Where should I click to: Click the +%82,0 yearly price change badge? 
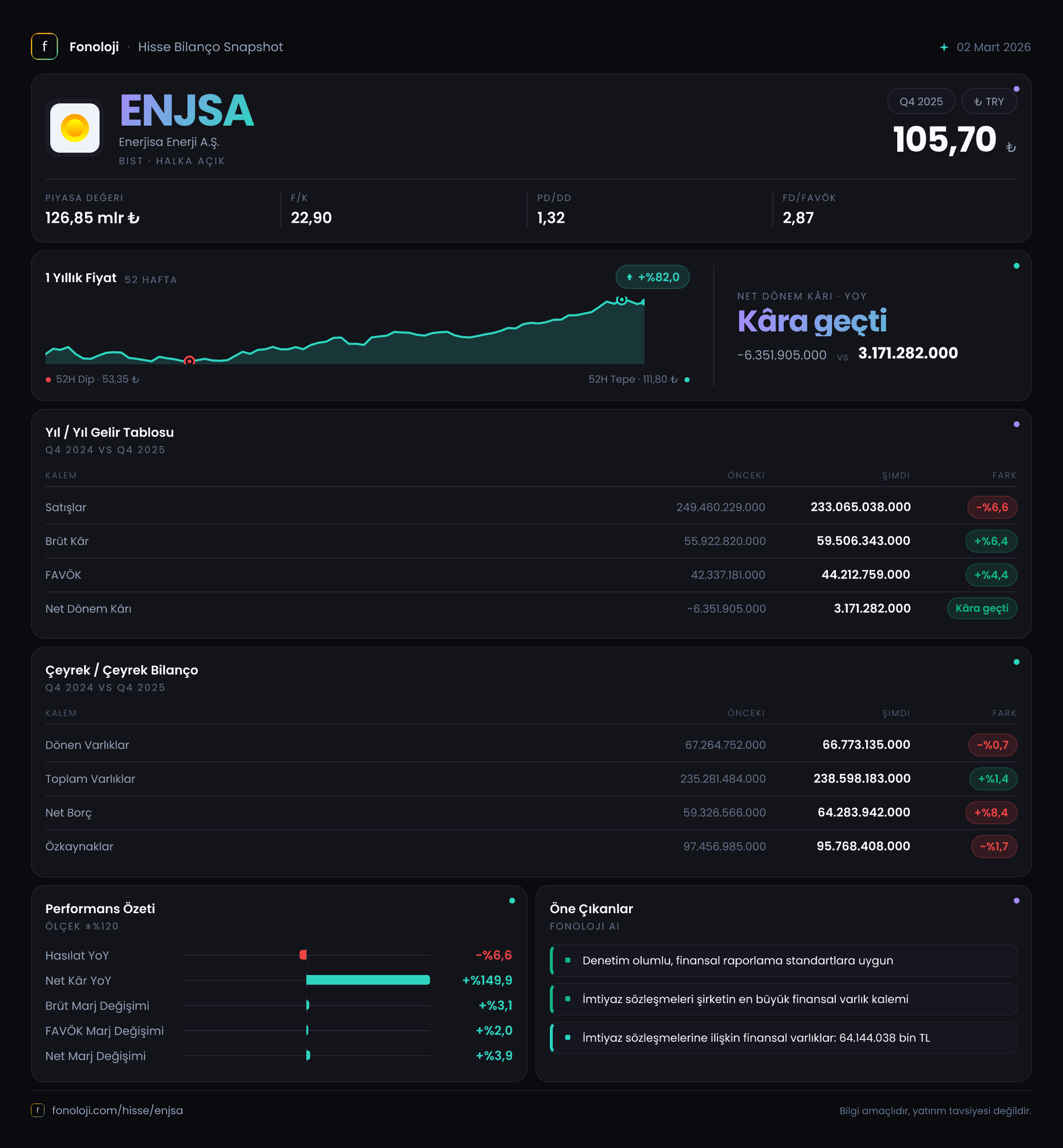[x=652, y=277]
